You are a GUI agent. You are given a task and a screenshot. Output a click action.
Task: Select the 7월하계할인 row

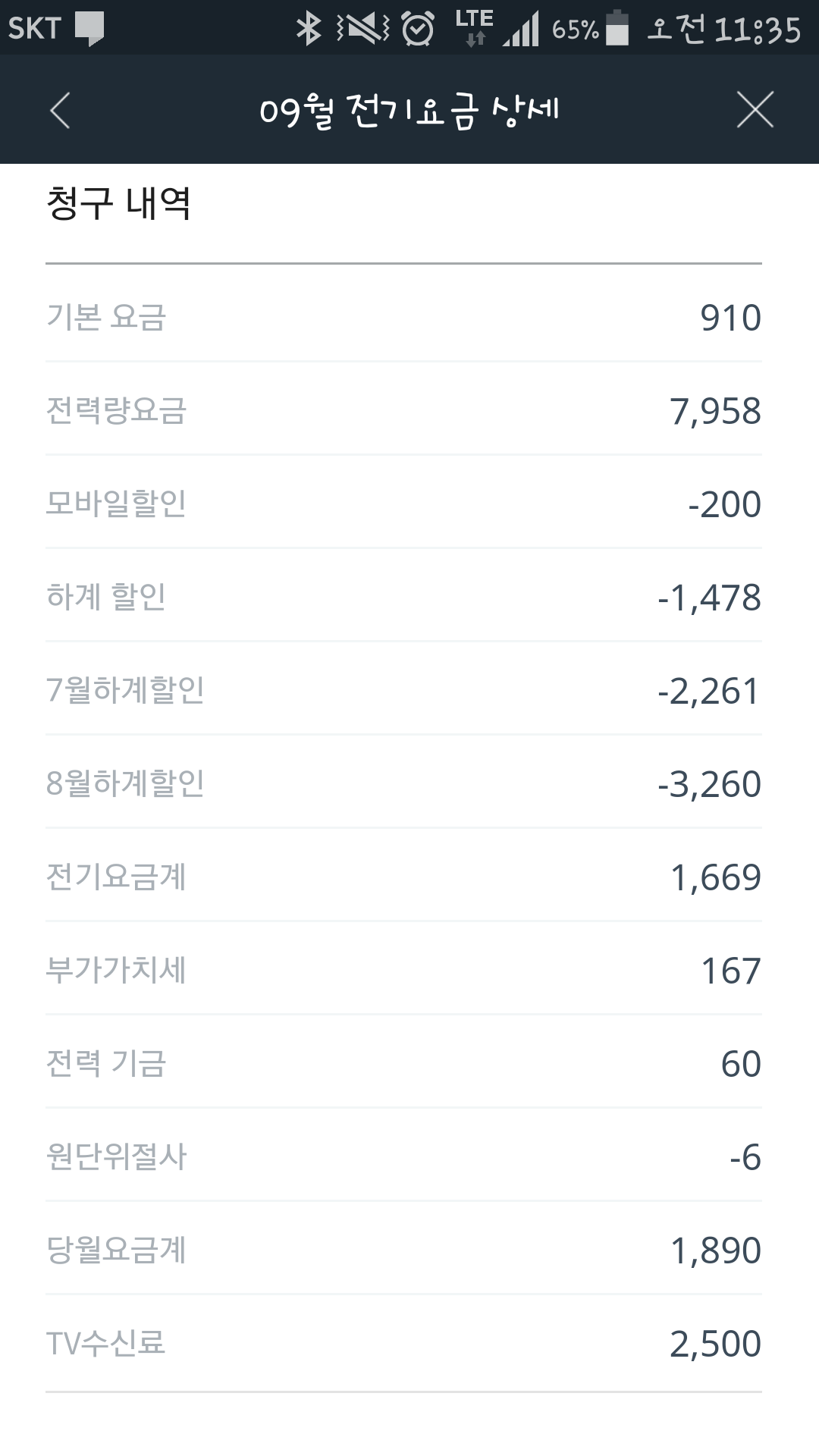coord(403,690)
